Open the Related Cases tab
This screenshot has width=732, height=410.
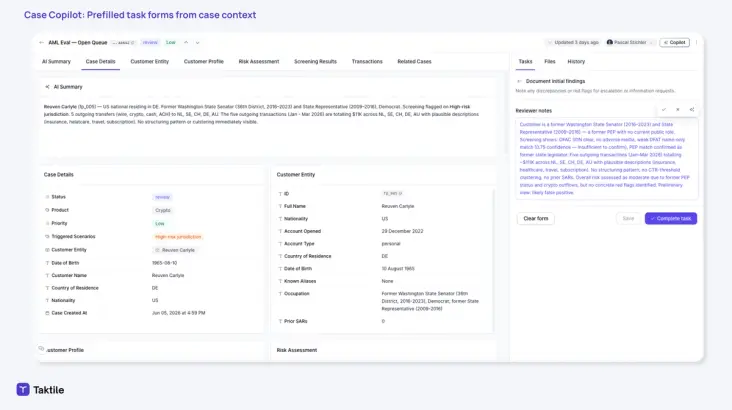click(x=414, y=62)
